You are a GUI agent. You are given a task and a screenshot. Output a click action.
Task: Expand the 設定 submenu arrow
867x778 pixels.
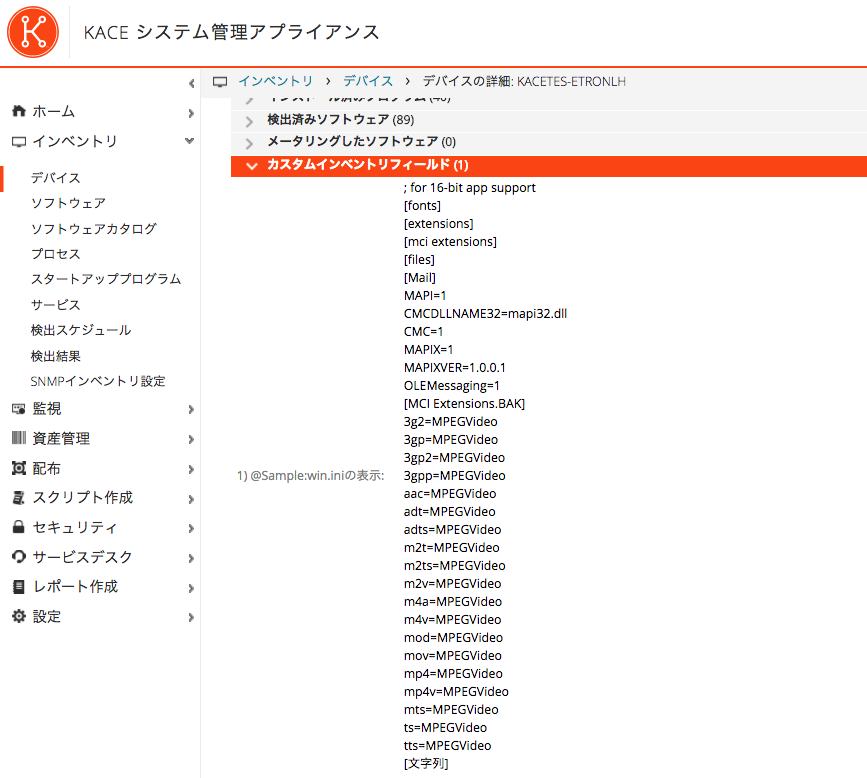191,618
